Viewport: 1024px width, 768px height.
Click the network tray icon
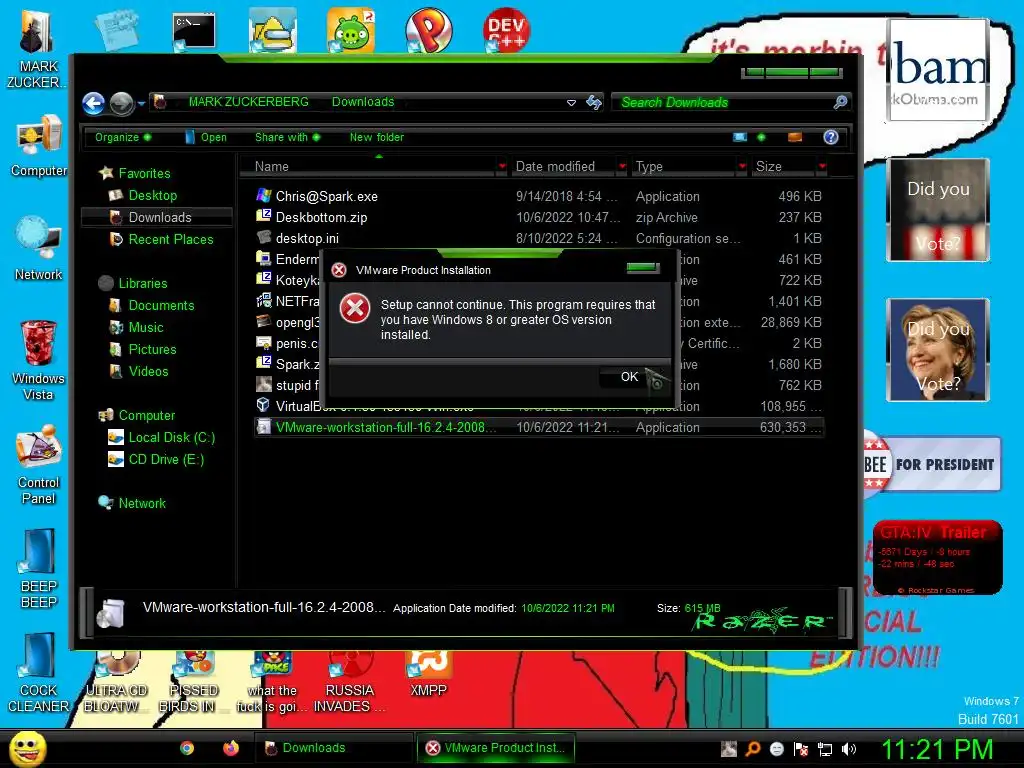pyautogui.click(x=825, y=749)
